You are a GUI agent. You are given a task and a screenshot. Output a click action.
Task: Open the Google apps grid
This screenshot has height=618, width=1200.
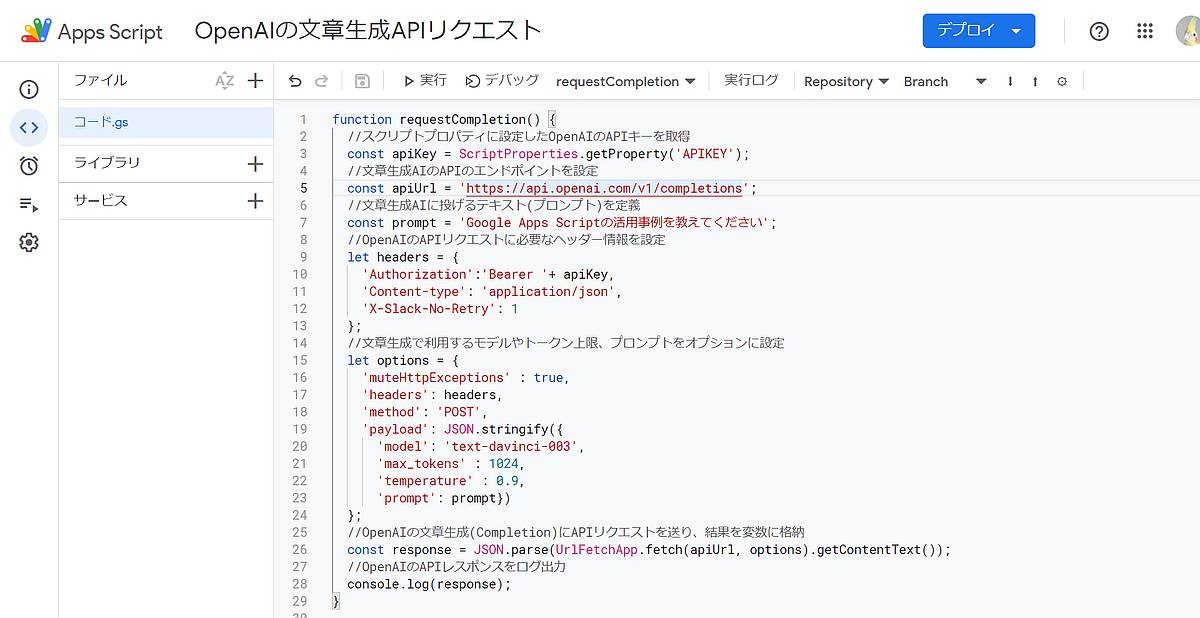1145,31
